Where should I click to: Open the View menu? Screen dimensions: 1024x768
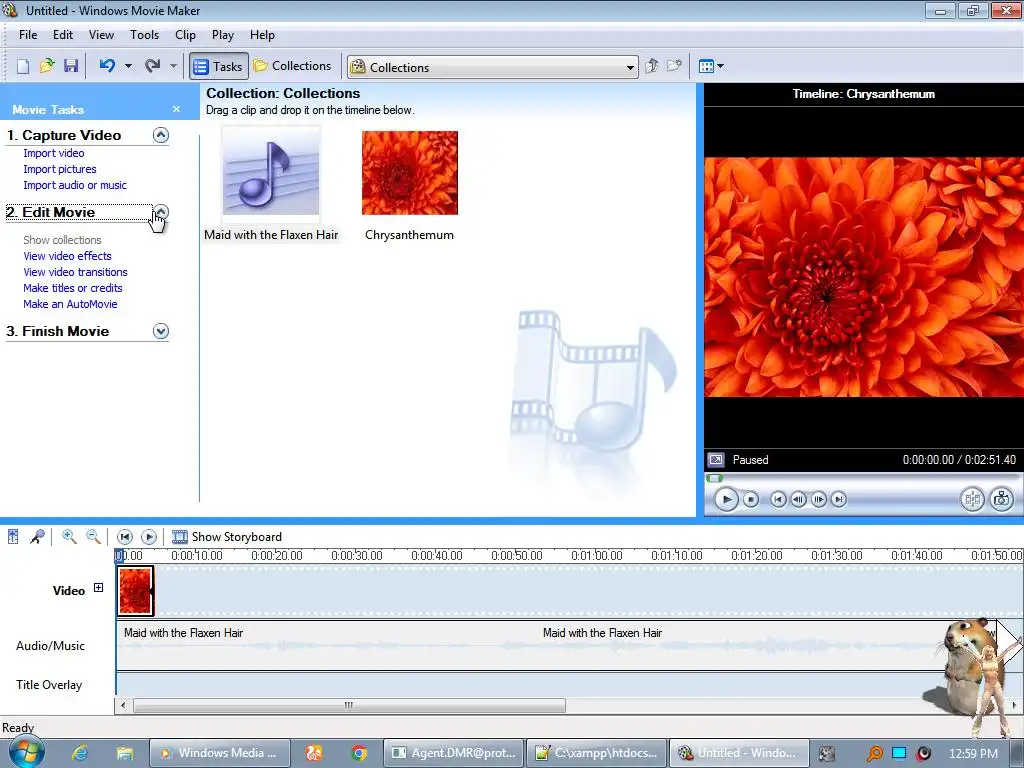click(101, 35)
